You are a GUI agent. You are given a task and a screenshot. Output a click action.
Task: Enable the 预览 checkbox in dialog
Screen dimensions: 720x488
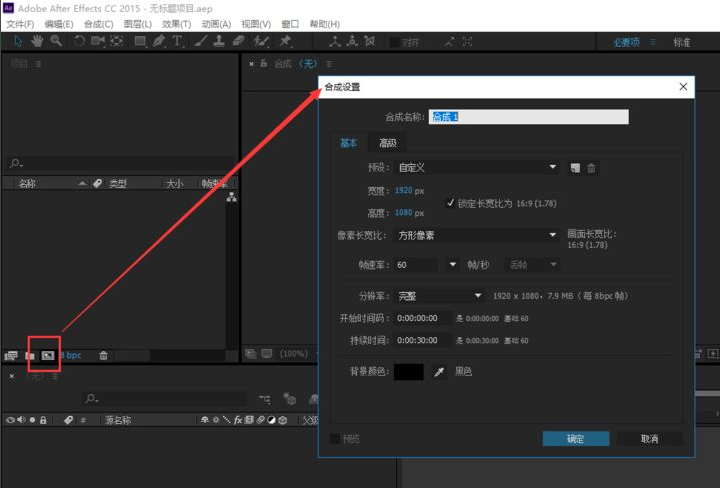335,439
